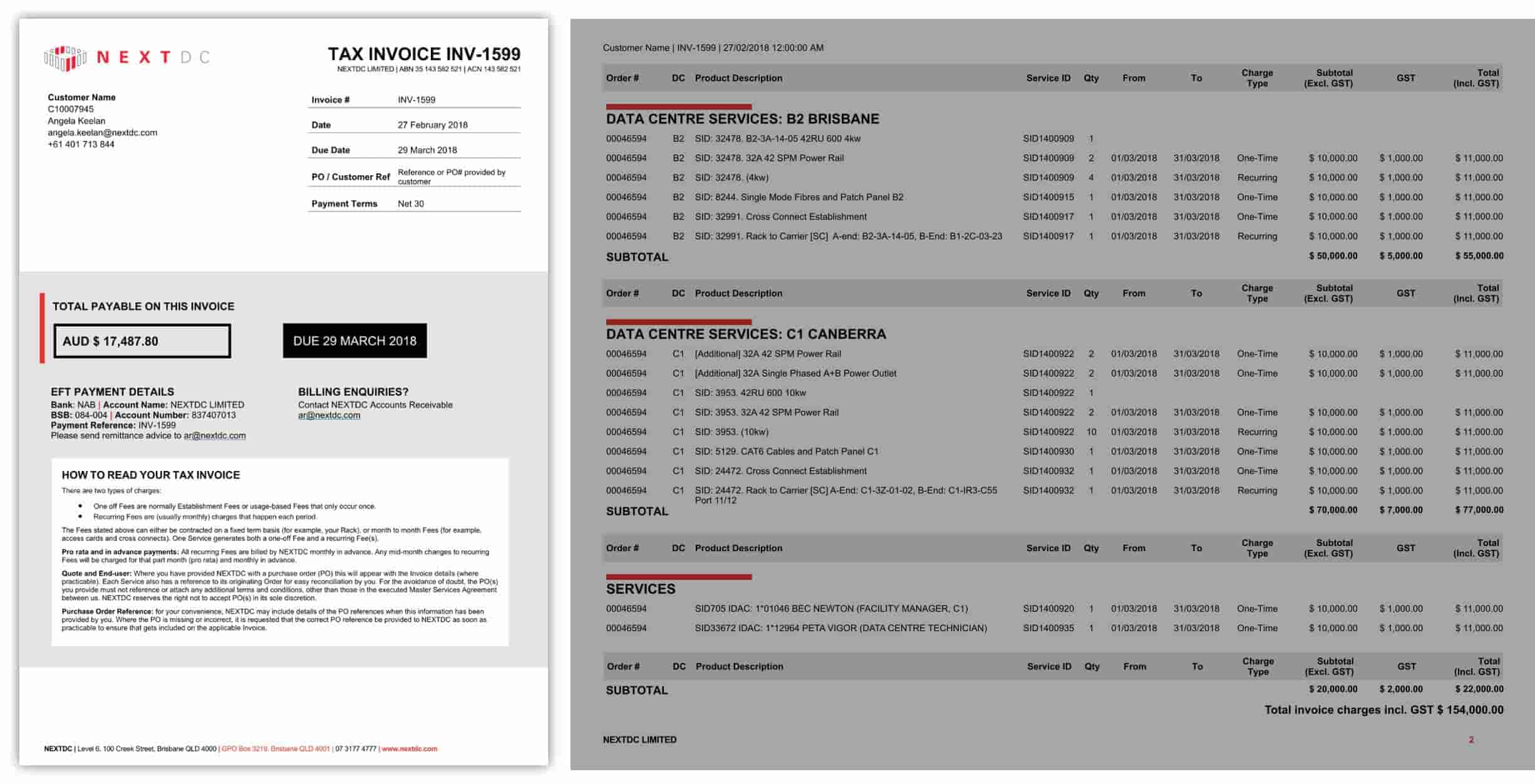Click the page number 2 in the footer
This screenshot has height=784, width=1535.
(x=1471, y=740)
